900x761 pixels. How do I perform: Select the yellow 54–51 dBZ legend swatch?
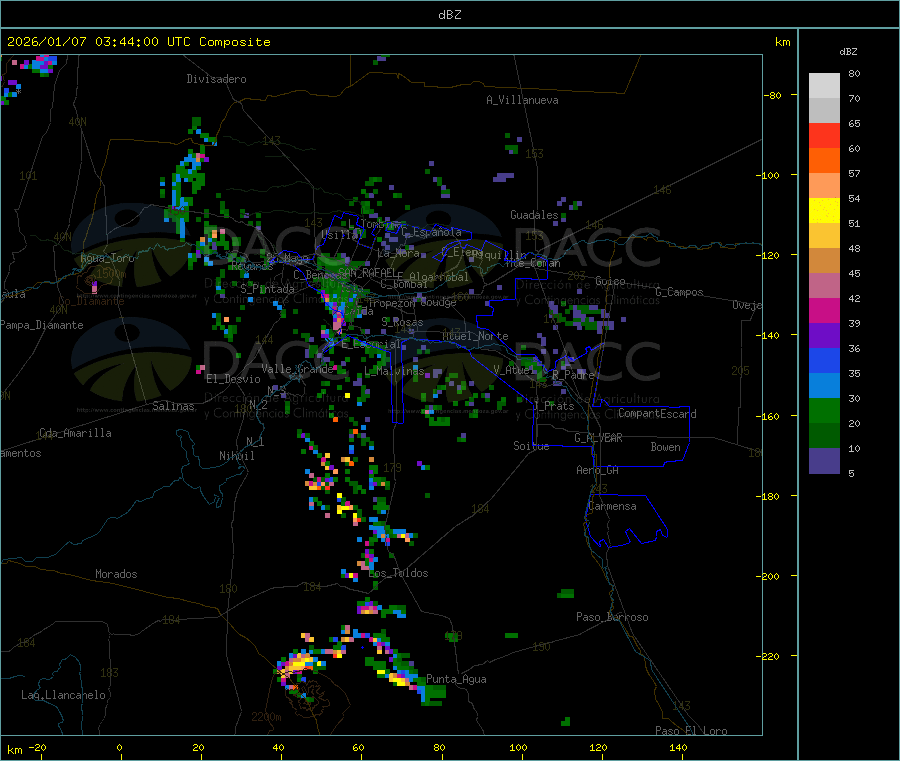pyautogui.click(x=824, y=211)
